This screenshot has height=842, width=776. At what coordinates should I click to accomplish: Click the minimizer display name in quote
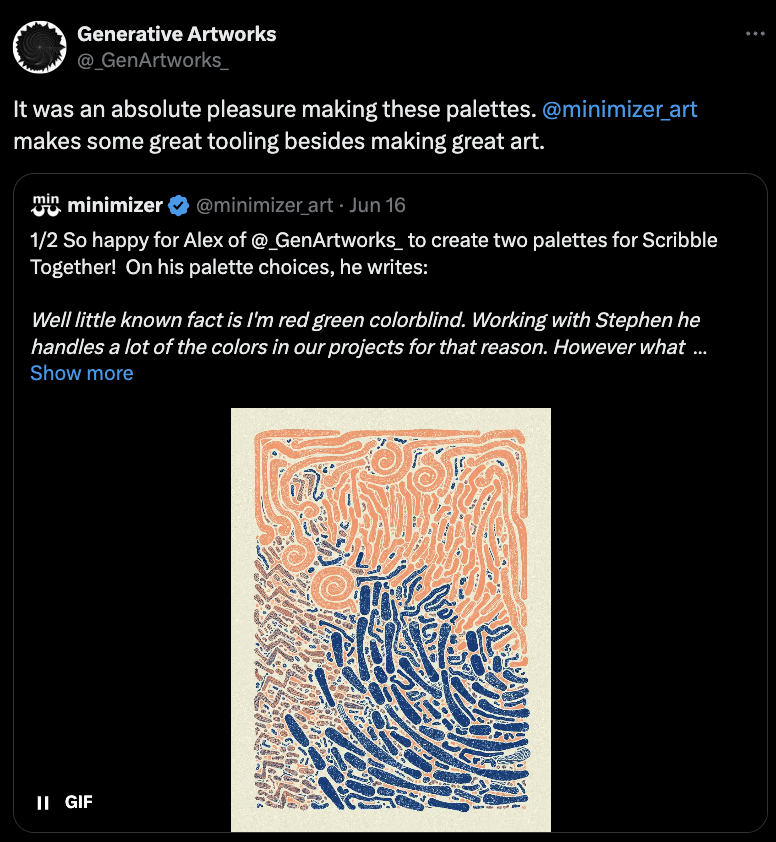click(115, 206)
